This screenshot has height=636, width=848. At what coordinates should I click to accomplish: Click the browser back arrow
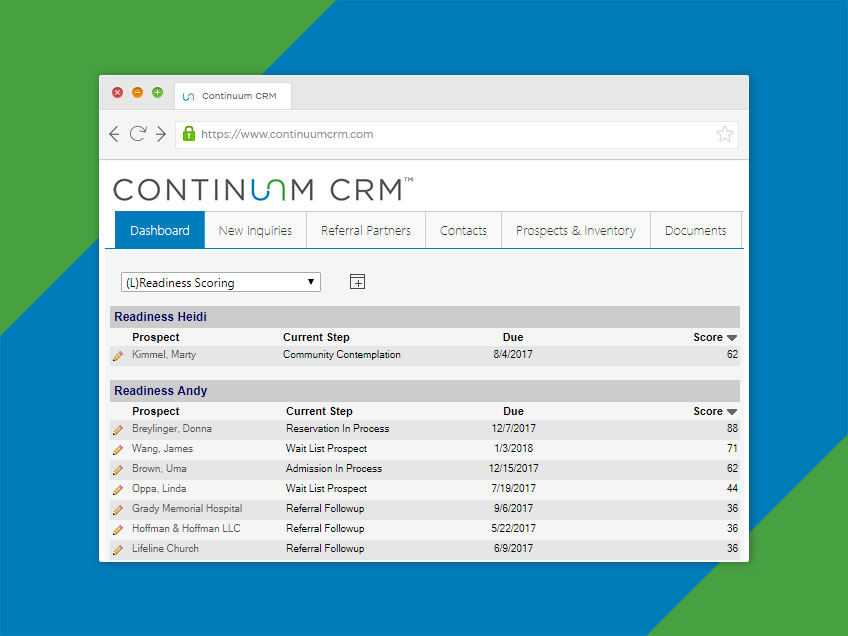[x=114, y=133]
